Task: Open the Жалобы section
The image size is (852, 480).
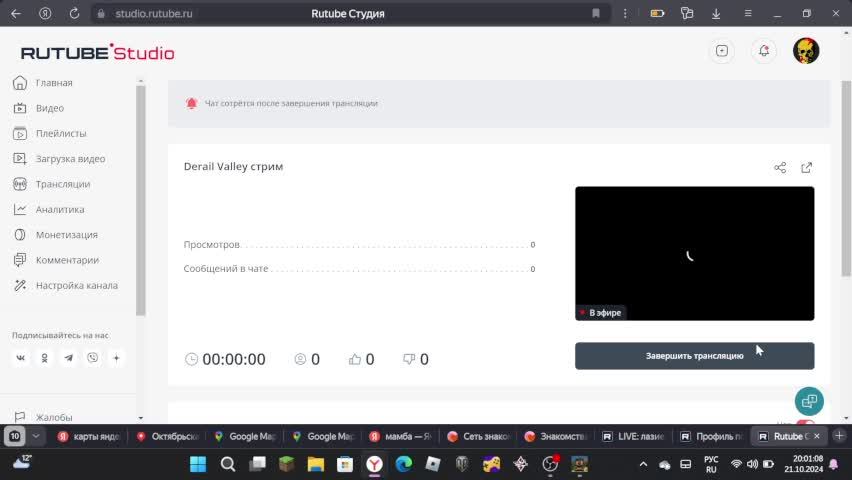Action: (43, 417)
